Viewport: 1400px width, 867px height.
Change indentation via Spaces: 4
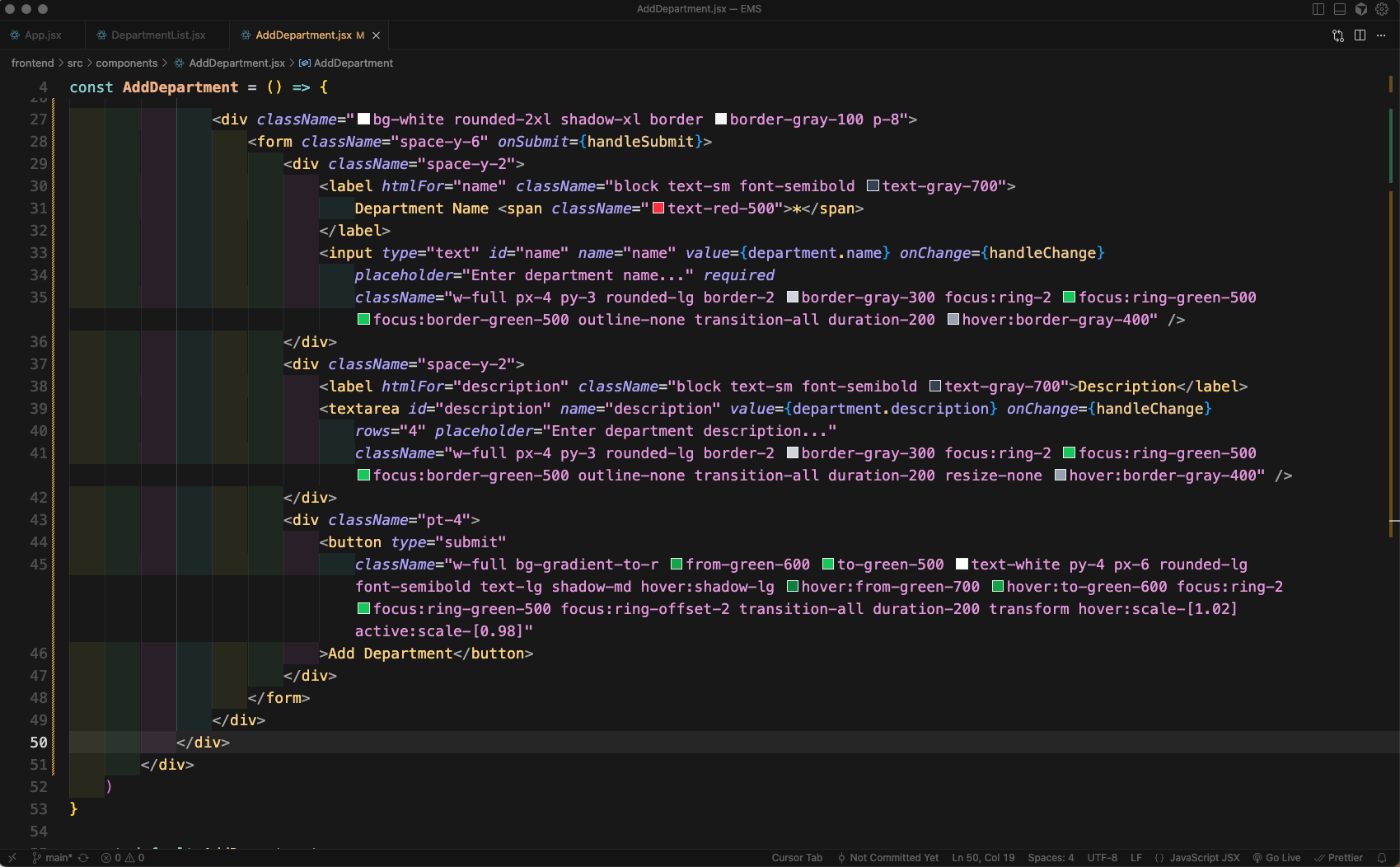click(x=1051, y=858)
